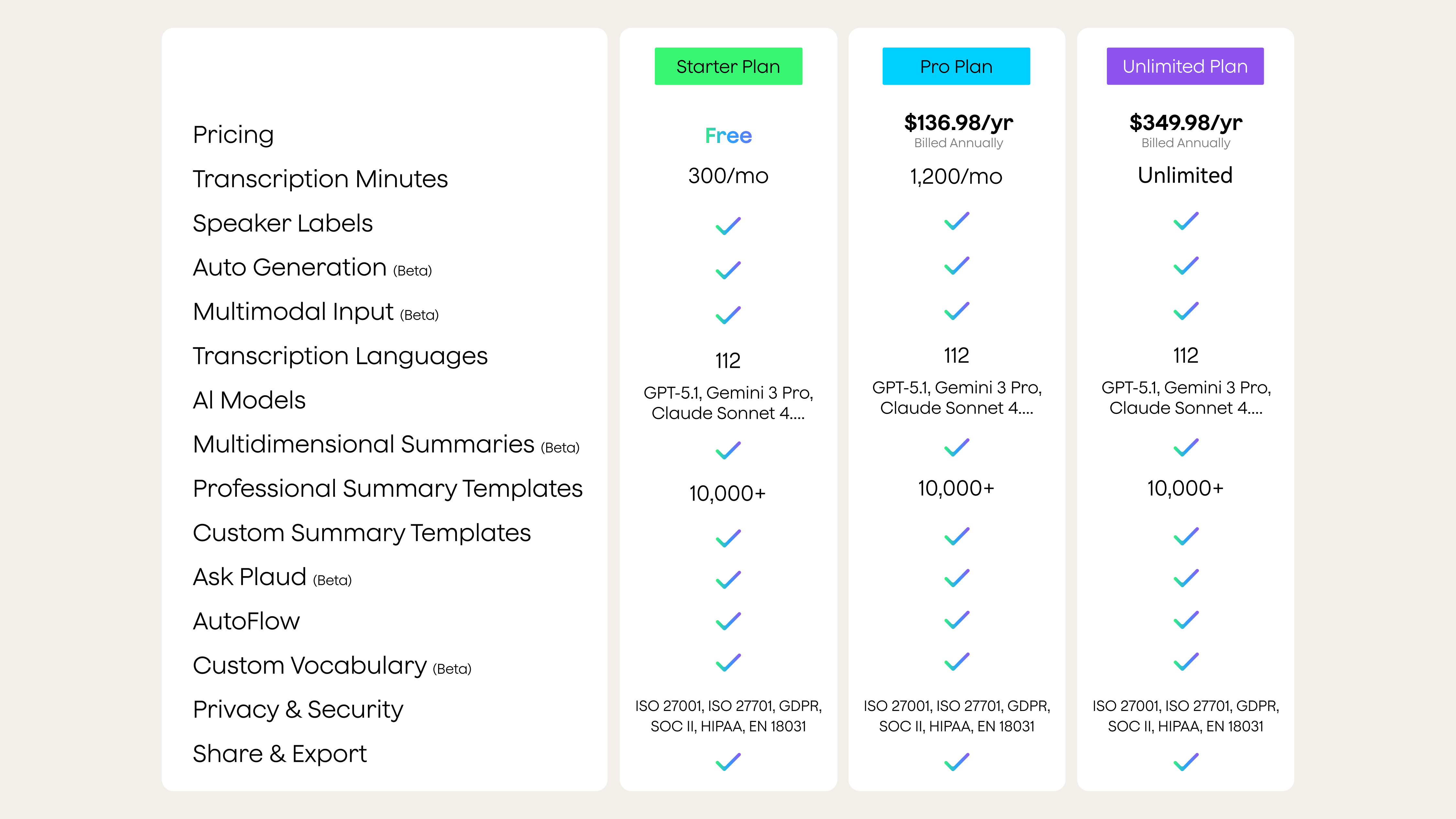Viewport: 1456px width, 819px height.
Task: Click the Free price in Starter Plan
Action: (728, 136)
